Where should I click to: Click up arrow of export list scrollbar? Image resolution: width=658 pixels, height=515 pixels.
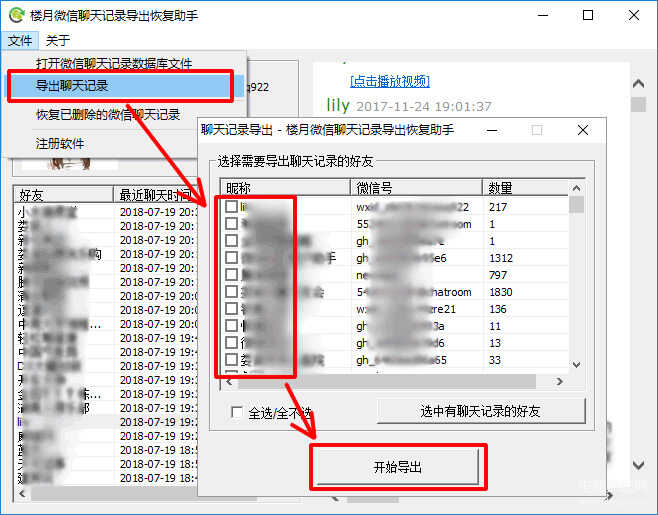coord(577,188)
